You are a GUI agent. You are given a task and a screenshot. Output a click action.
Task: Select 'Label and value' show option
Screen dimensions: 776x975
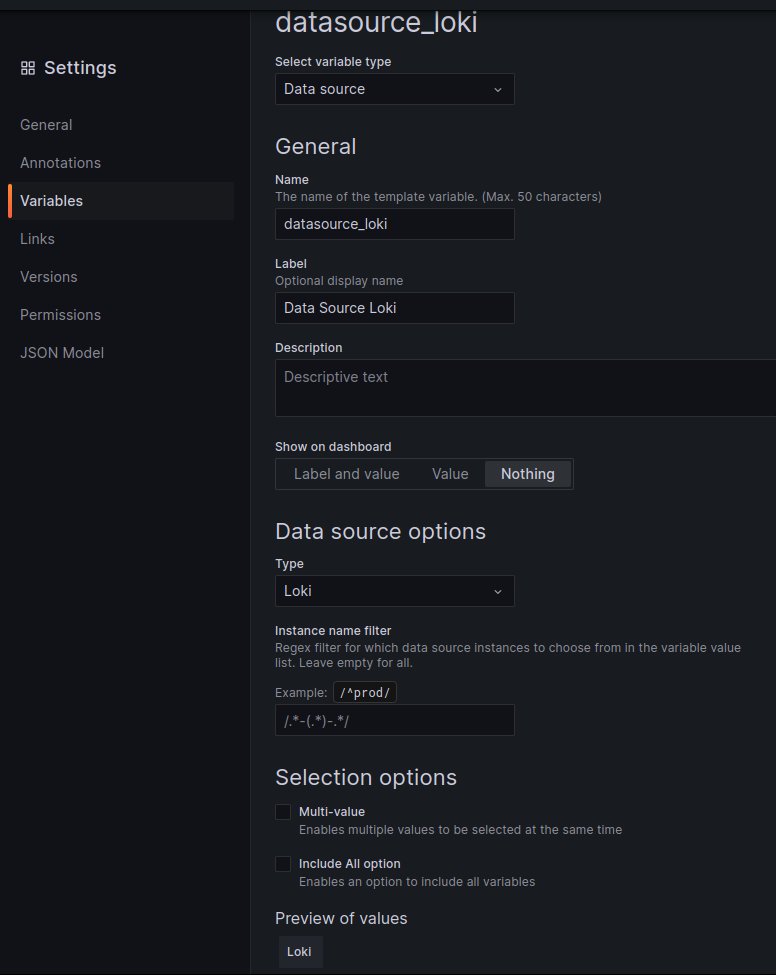pos(346,474)
